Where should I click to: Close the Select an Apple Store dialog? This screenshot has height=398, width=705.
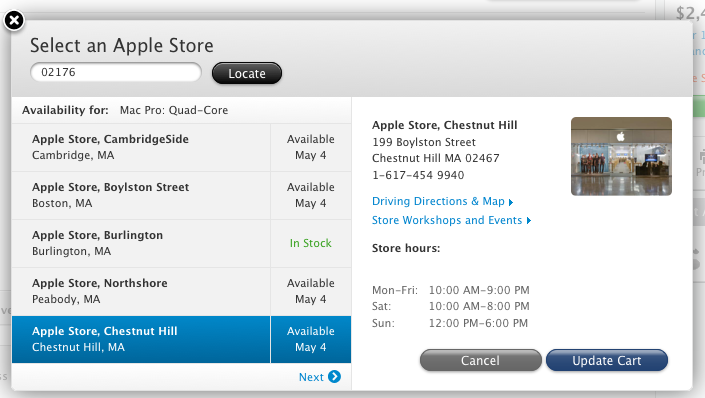pyautogui.click(x=14, y=20)
